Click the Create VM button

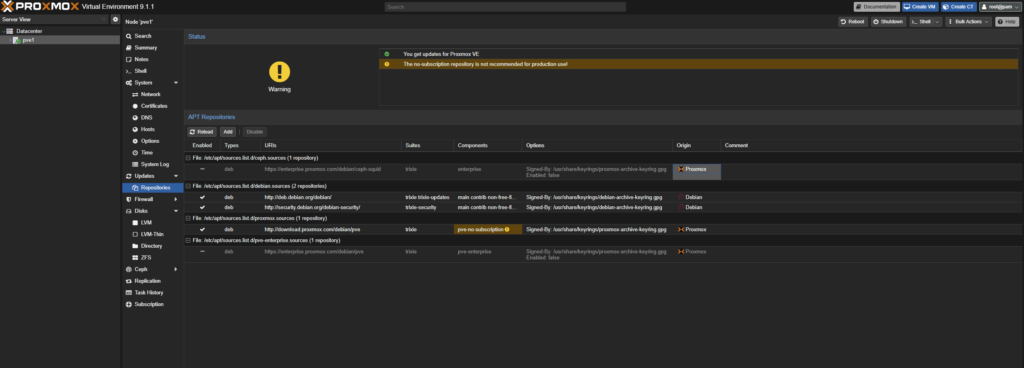tap(920, 7)
